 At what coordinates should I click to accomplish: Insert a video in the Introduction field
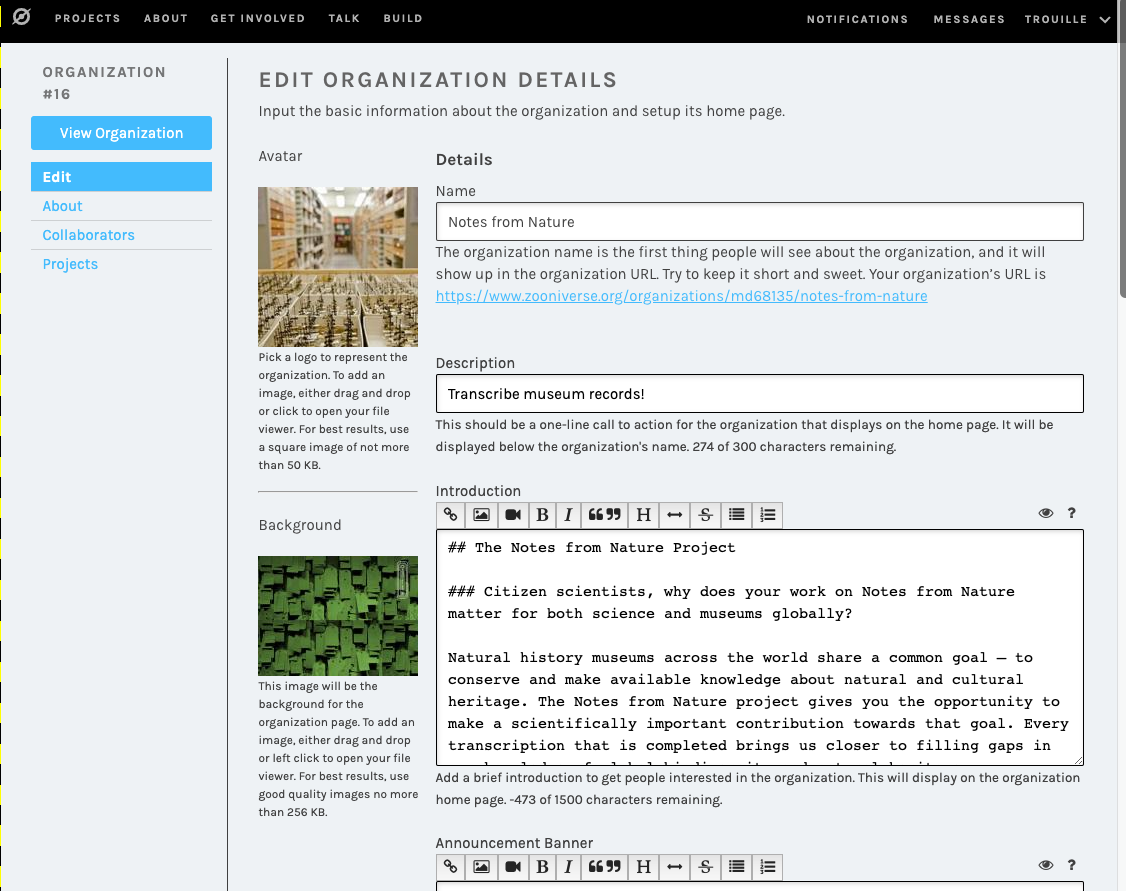pos(512,514)
